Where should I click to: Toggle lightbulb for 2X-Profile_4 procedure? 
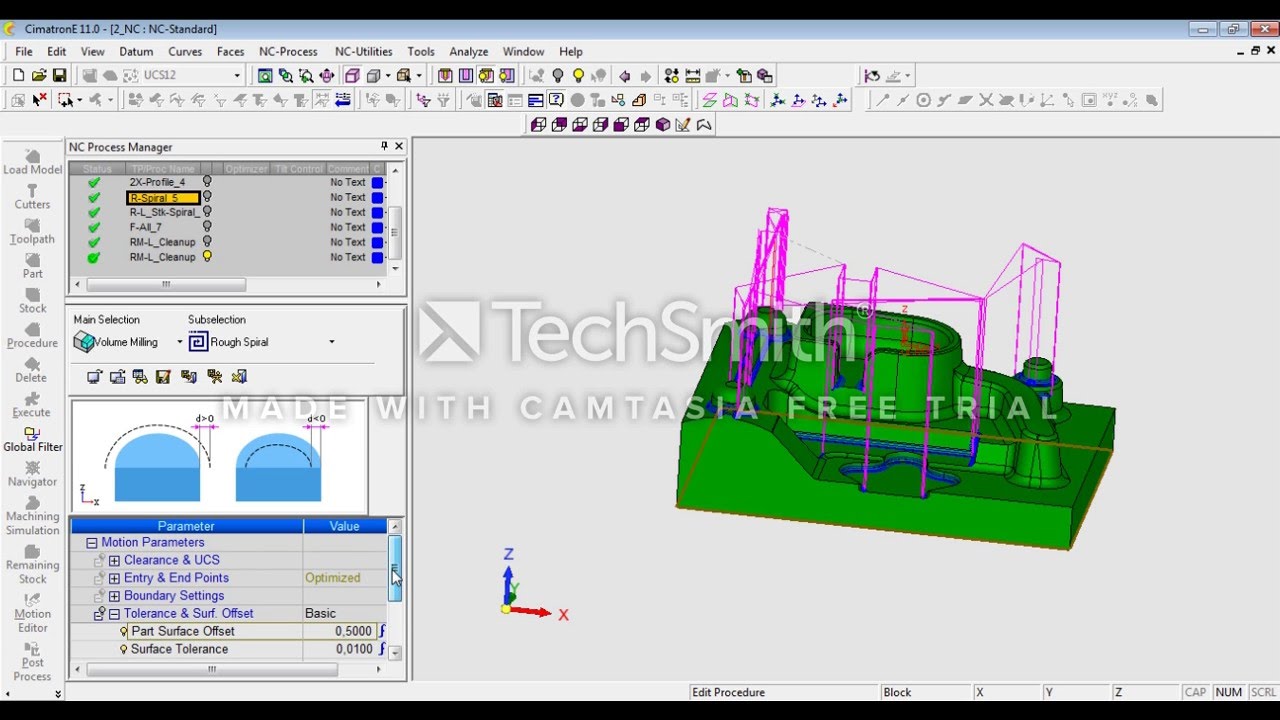[207, 182]
